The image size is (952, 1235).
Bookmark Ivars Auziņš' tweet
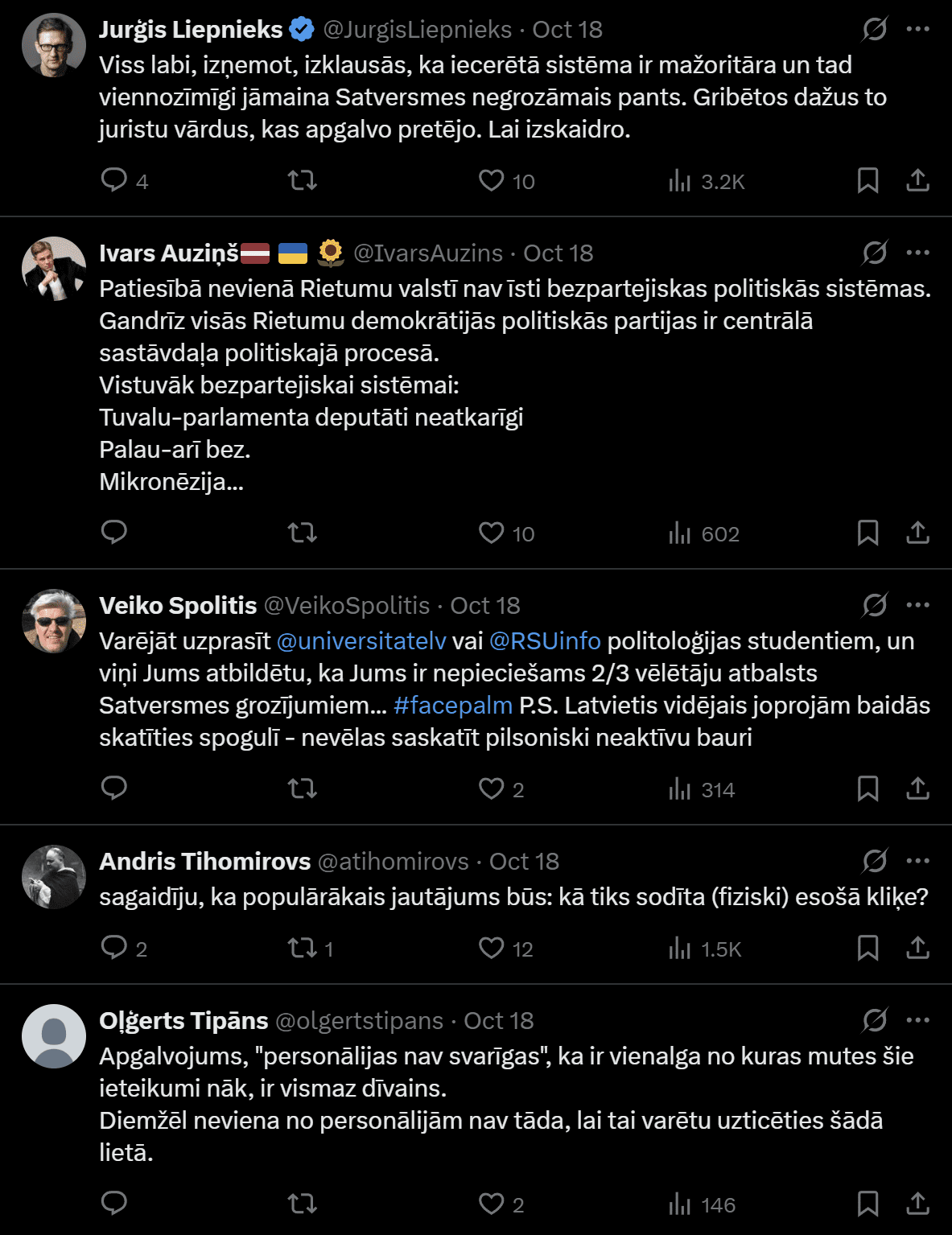tap(868, 533)
